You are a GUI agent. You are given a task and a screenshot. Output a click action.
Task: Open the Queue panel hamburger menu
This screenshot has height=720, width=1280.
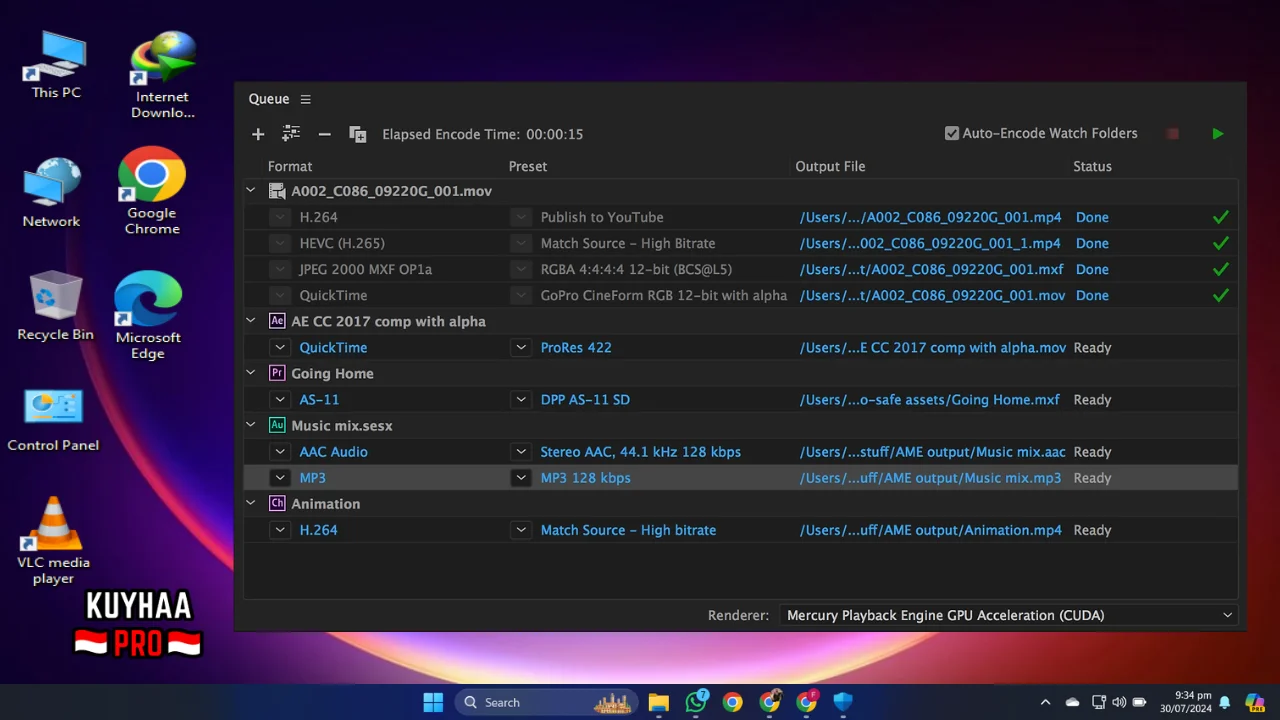tap(305, 99)
